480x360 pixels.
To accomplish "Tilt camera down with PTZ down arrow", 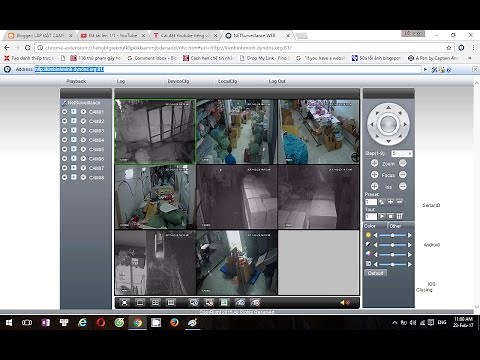I will (x=388, y=141).
